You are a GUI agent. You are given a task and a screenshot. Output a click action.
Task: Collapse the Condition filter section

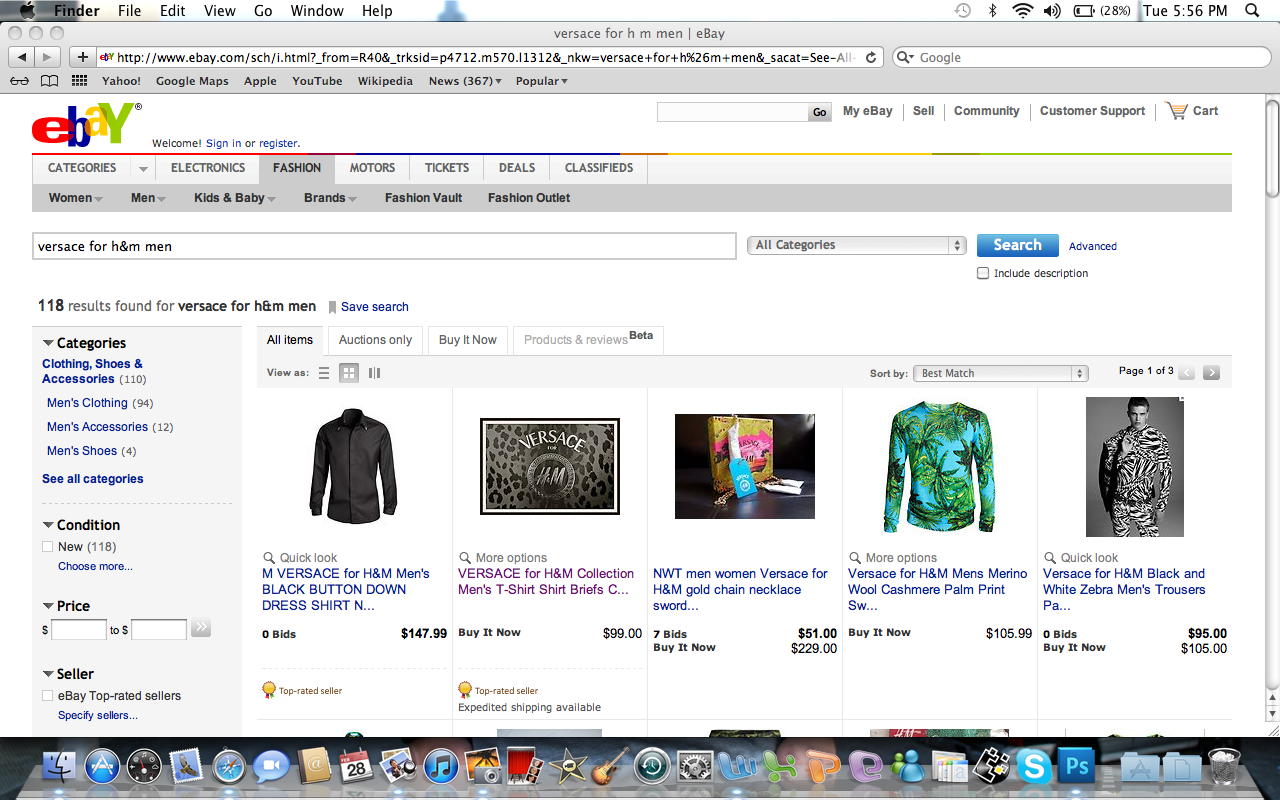(48, 525)
